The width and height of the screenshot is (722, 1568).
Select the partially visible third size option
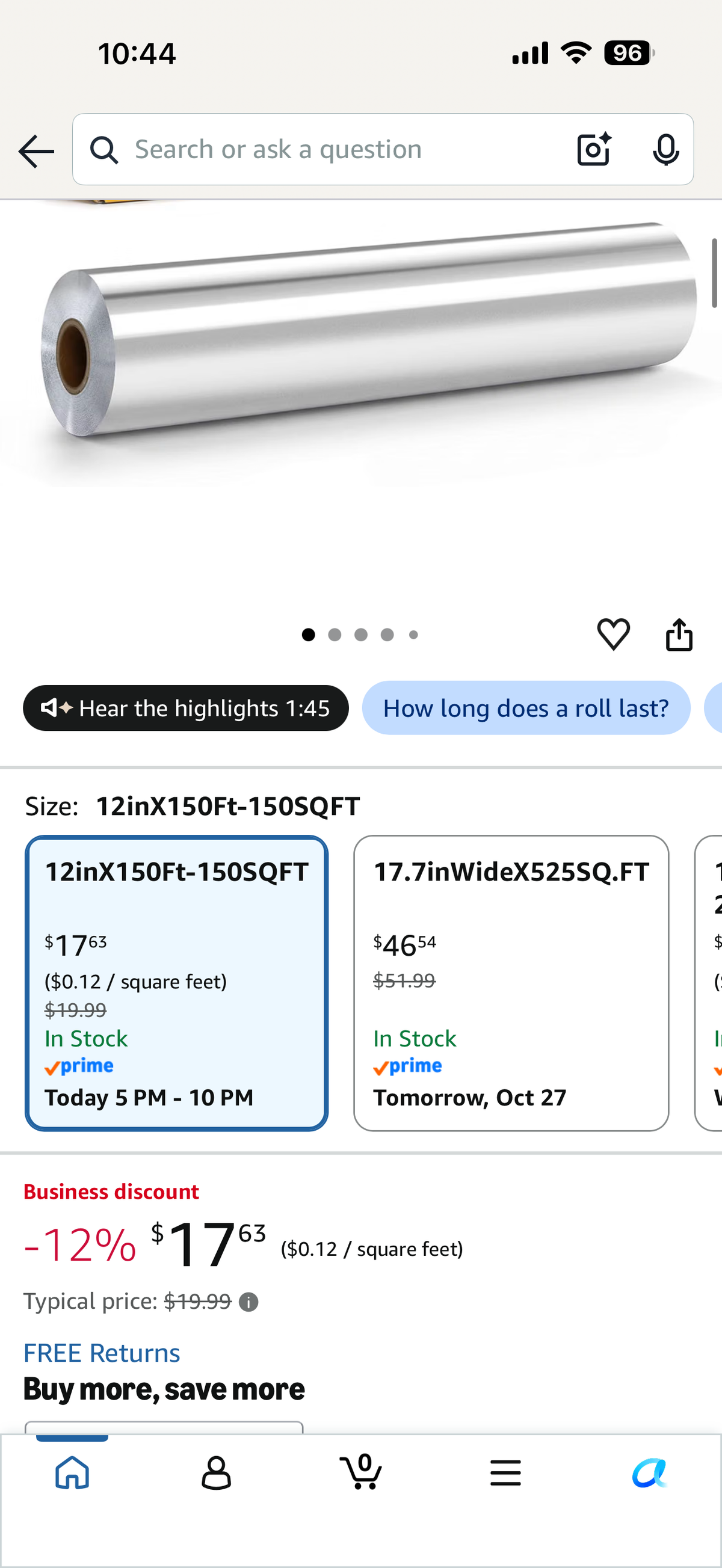[709, 983]
